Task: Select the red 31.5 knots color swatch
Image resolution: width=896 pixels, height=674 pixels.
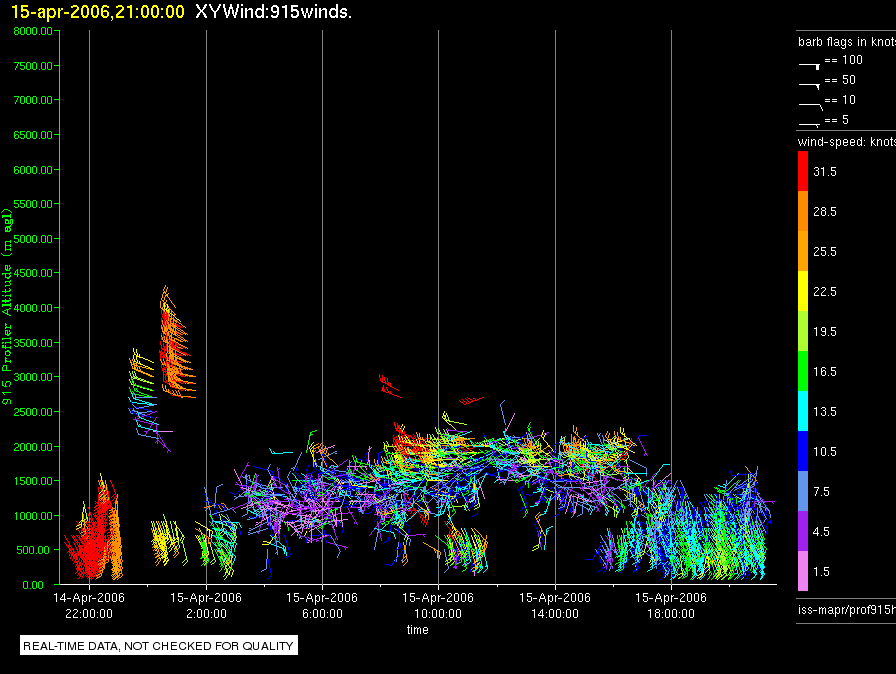Action: tap(803, 171)
